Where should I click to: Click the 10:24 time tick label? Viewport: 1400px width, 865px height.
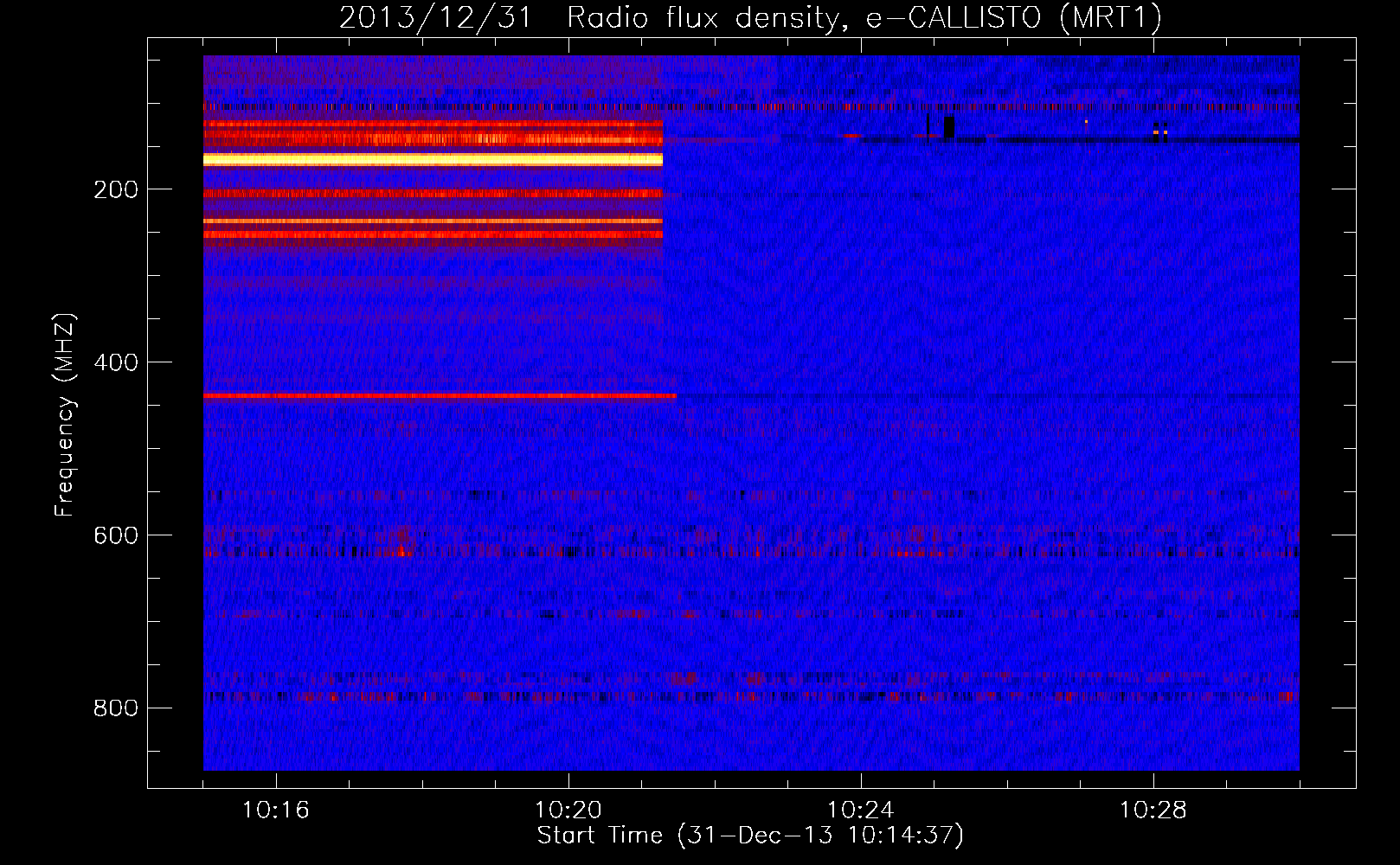coord(861,810)
